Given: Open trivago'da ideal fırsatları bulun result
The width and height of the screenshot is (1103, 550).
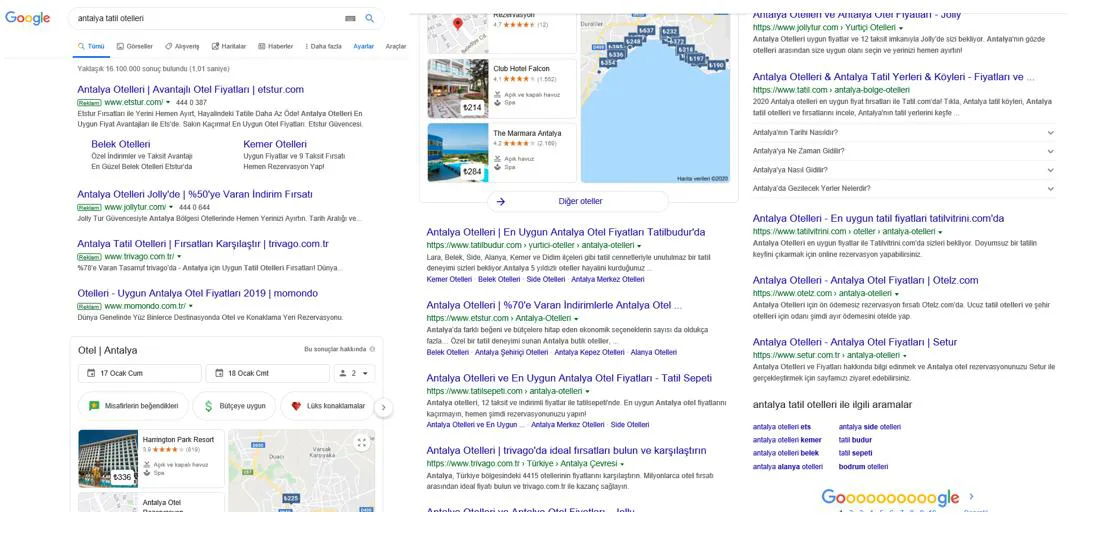Looking at the screenshot, I should tap(566, 450).
